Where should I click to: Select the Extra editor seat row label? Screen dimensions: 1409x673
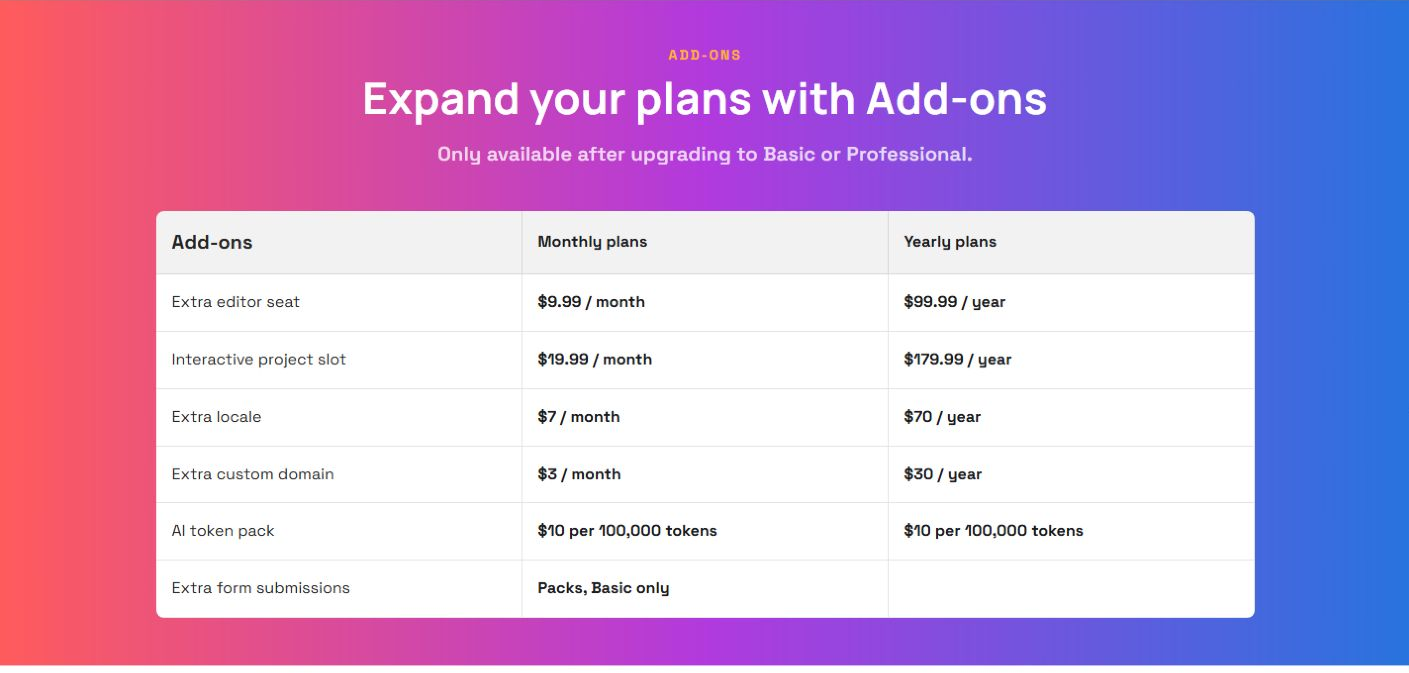(x=235, y=302)
